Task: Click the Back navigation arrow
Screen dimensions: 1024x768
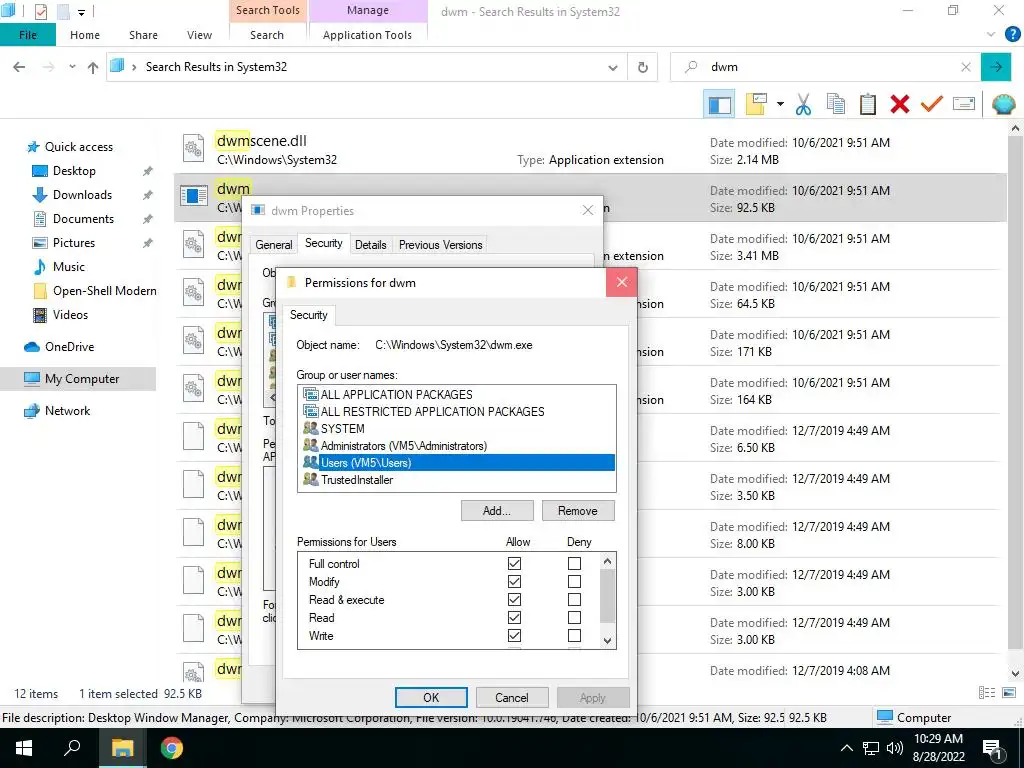Action: click(19, 67)
